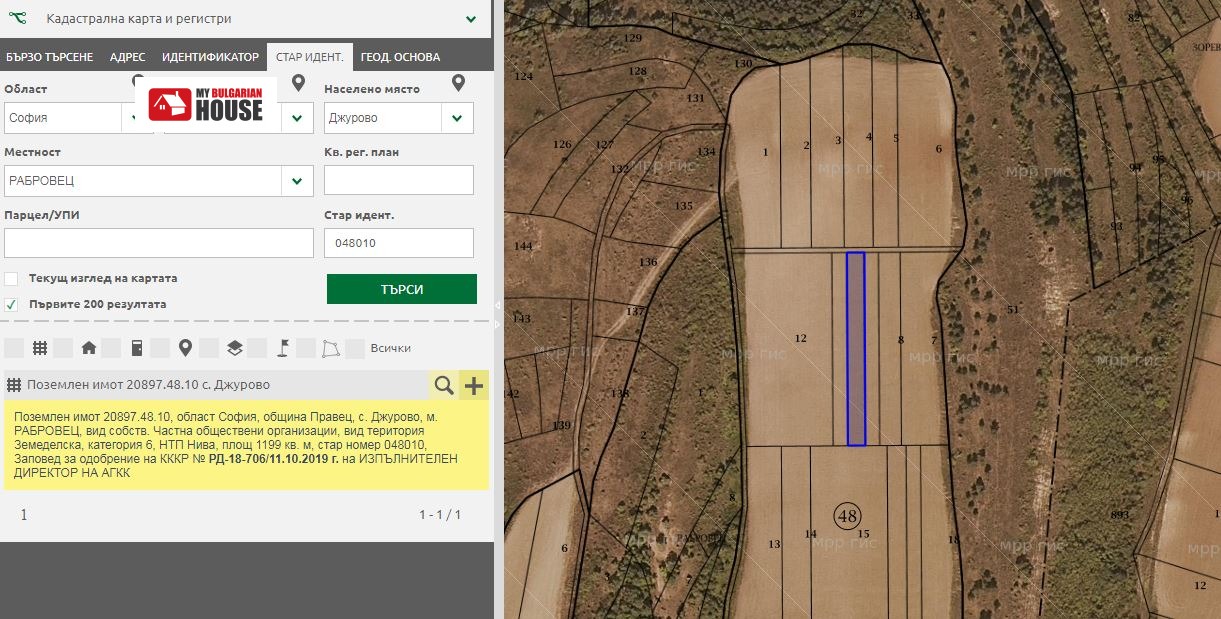
Task: Open the БЪРЗО ТЪРСЕНЕ tab
Action: click(49, 57)
